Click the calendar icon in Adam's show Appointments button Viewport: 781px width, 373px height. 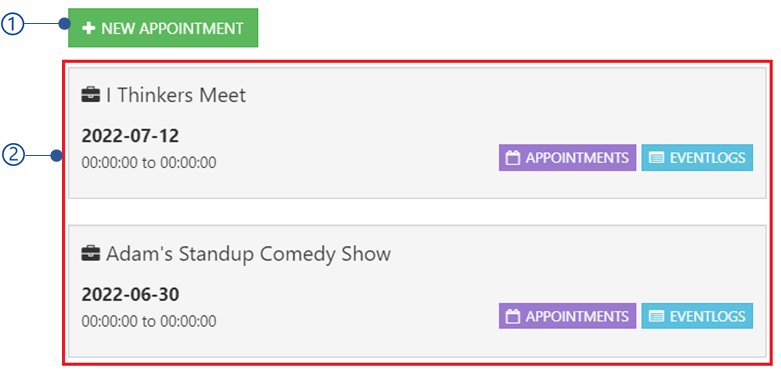click(x=513, y=316)
